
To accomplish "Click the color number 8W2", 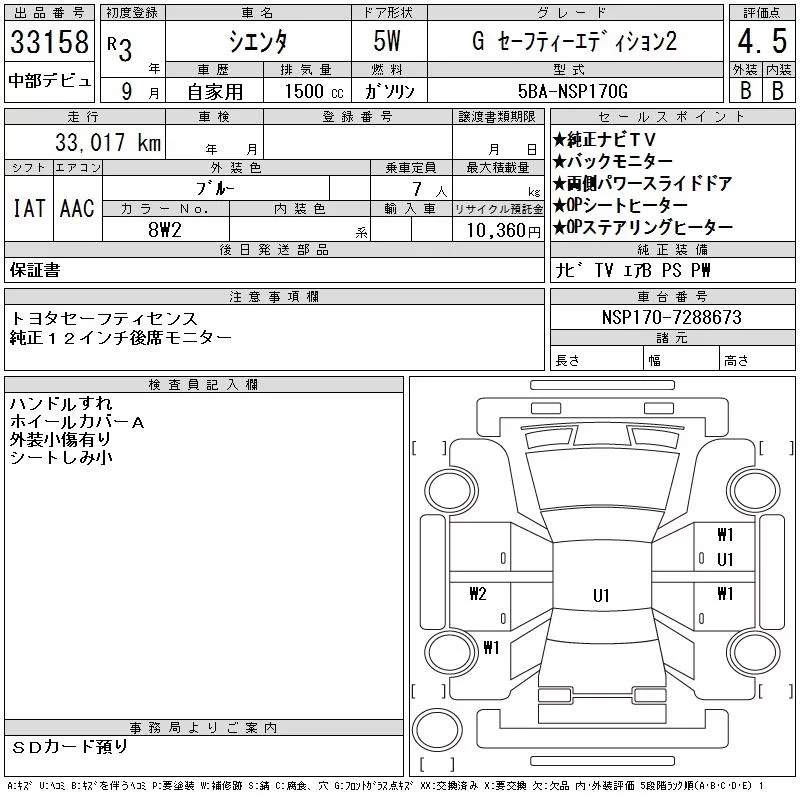I will (x=165, y=230).
